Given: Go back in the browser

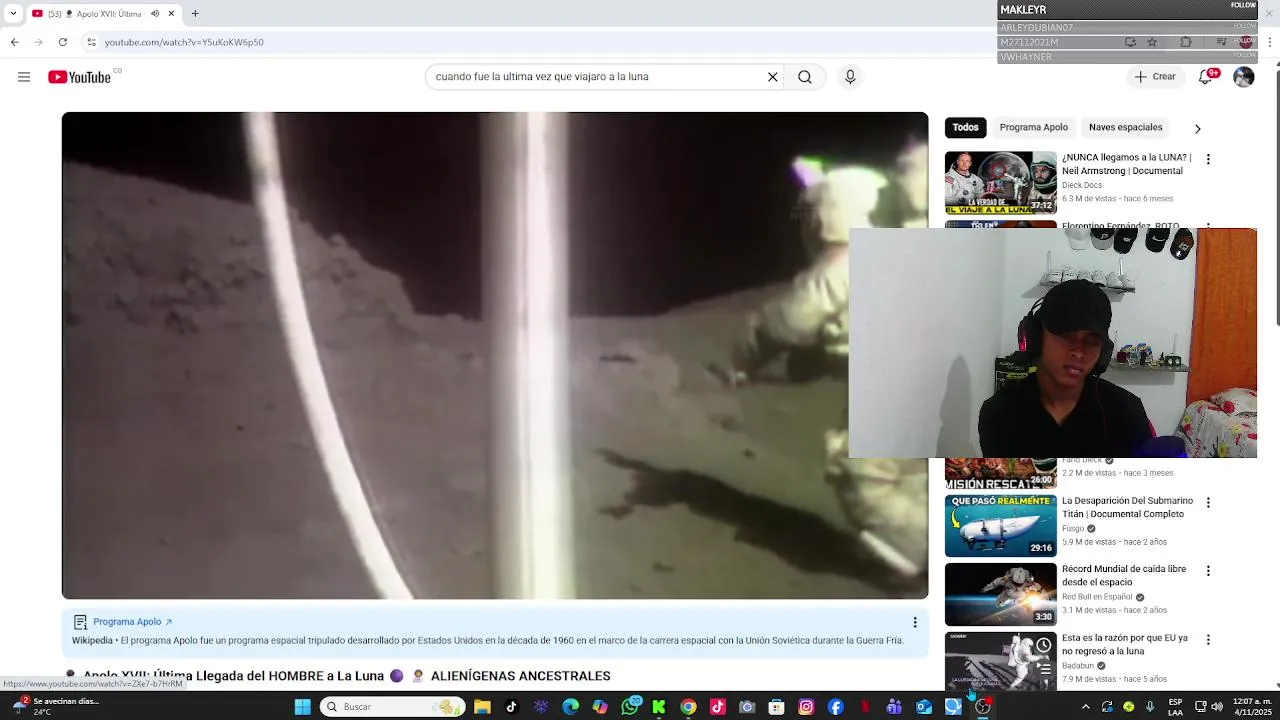Looking at the screenshot, I should 14,42.
